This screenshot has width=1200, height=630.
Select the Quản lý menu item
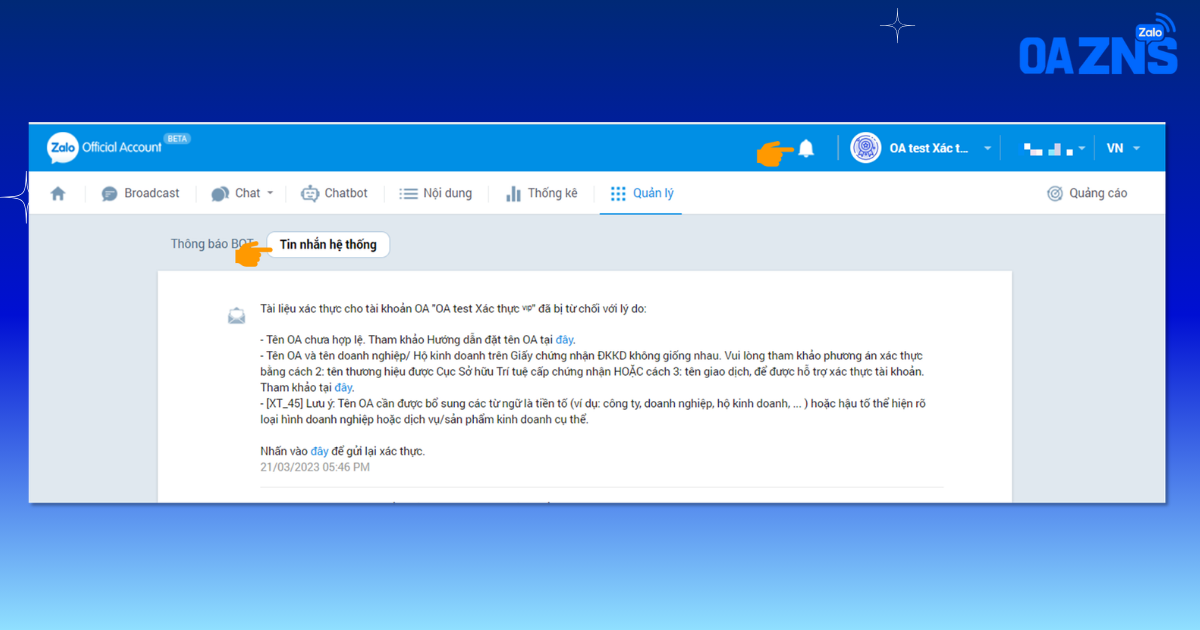[x=642, y=194]
